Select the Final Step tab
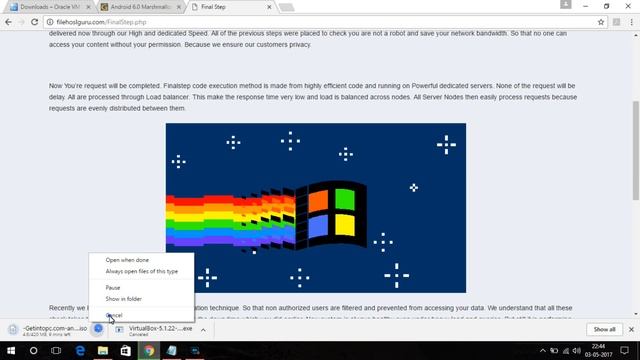 tap(231, 7)
